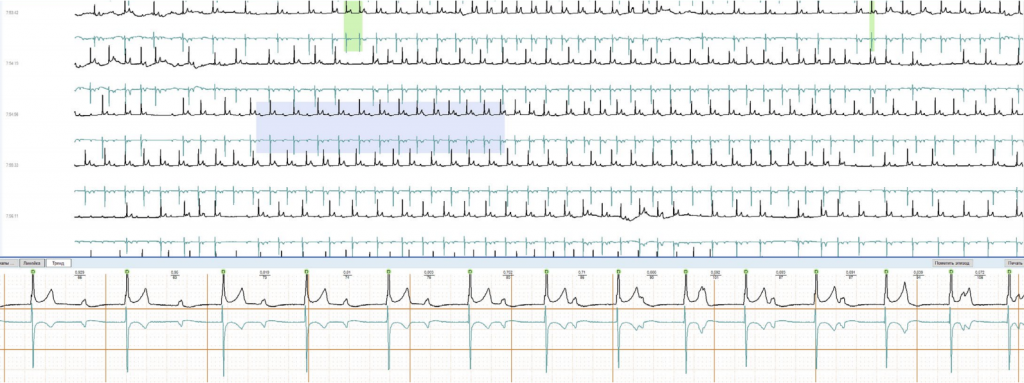Click the wide green highlighted episode in overview
The image size is (1024, 383).
(x=353, y=26)
